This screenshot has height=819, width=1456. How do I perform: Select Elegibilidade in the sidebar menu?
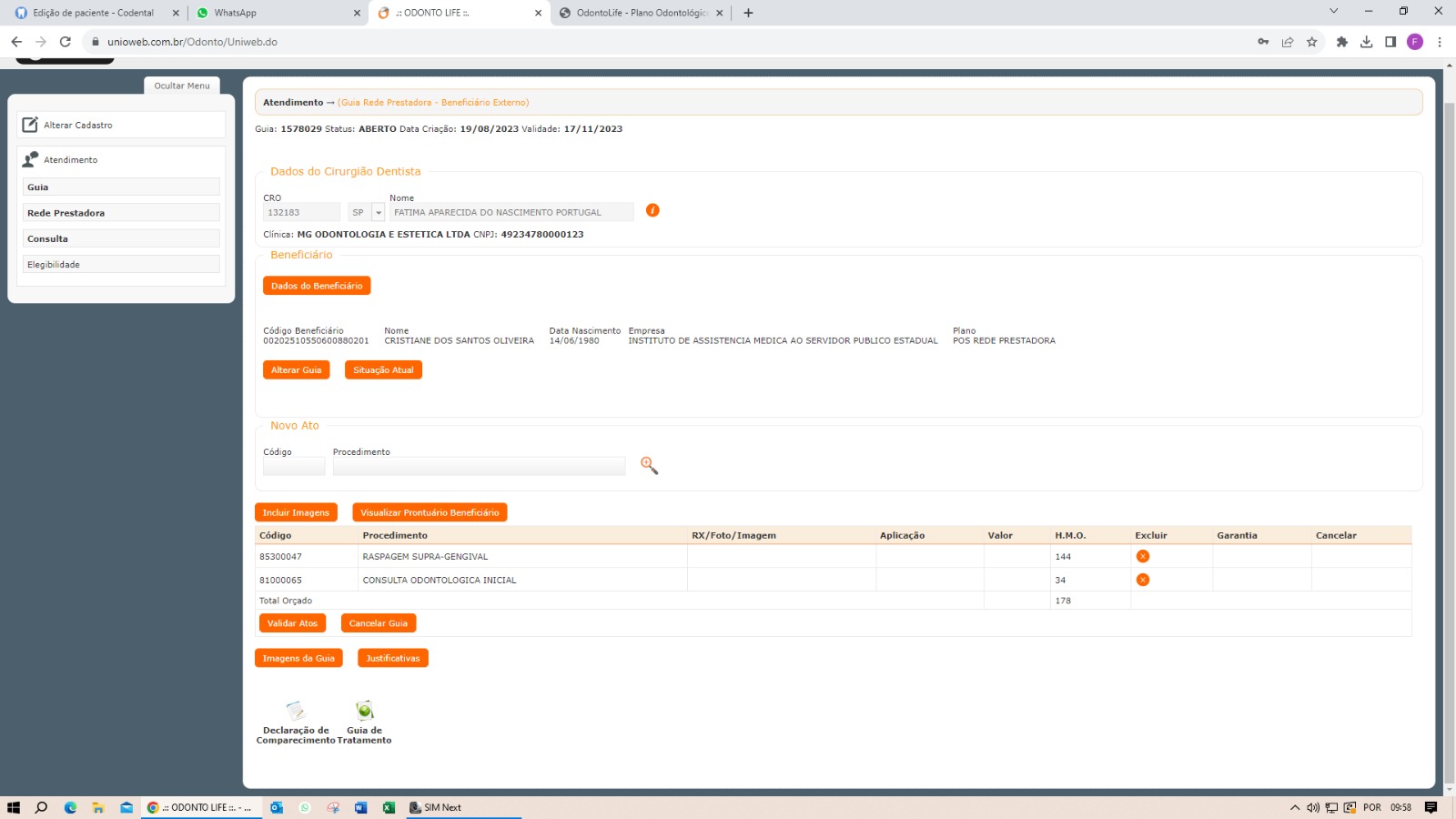tap(122, 264)
